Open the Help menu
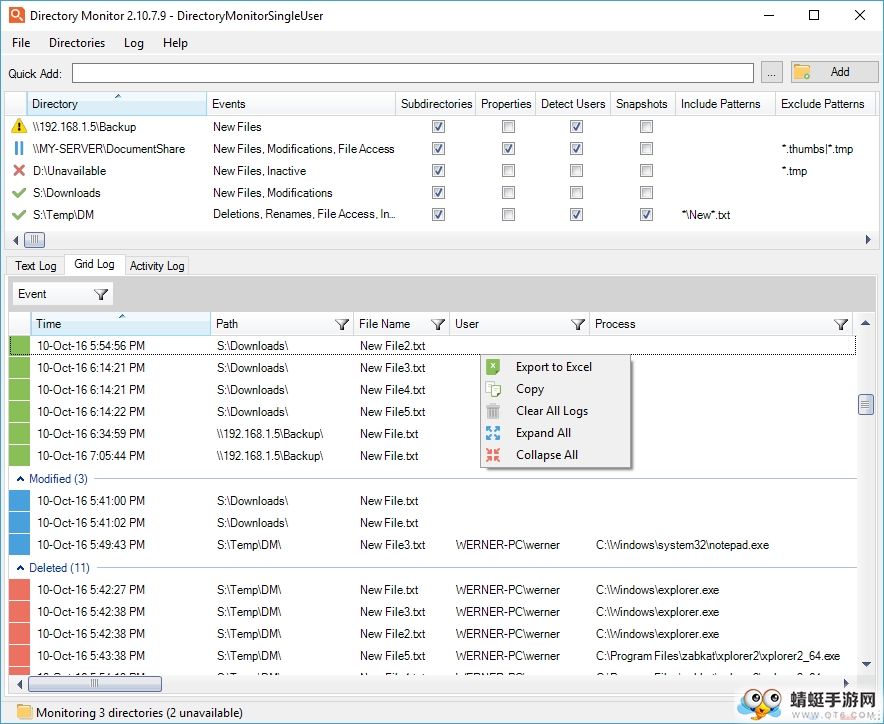 point(175,43)
